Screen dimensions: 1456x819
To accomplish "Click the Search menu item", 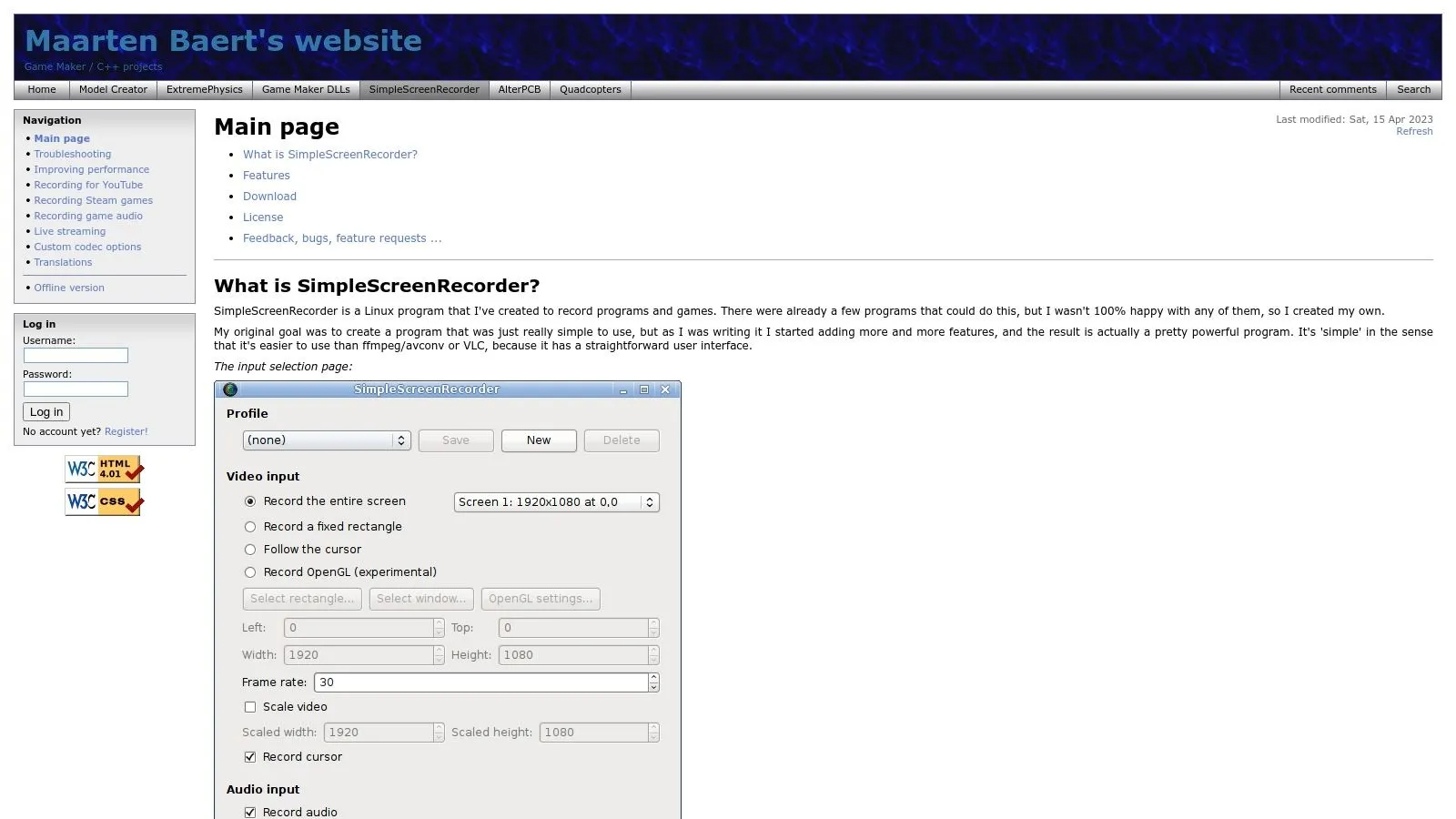I will coord(1413,89).
